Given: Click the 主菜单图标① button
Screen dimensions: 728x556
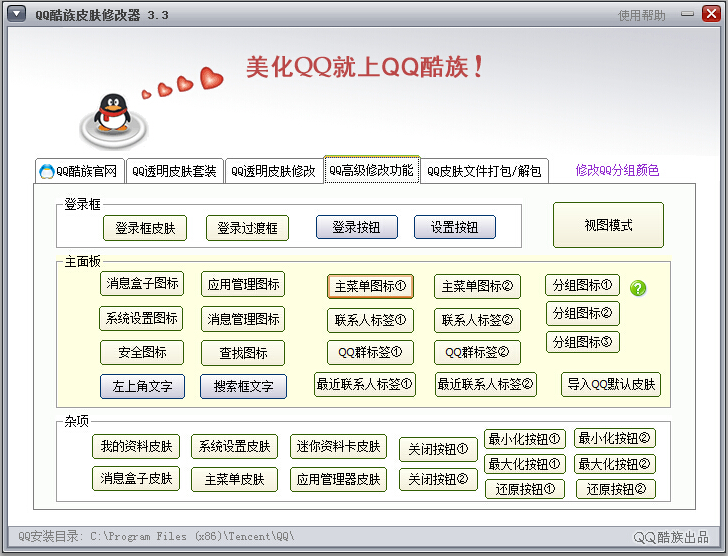Looking at the screenshot, I should point(370,286).
